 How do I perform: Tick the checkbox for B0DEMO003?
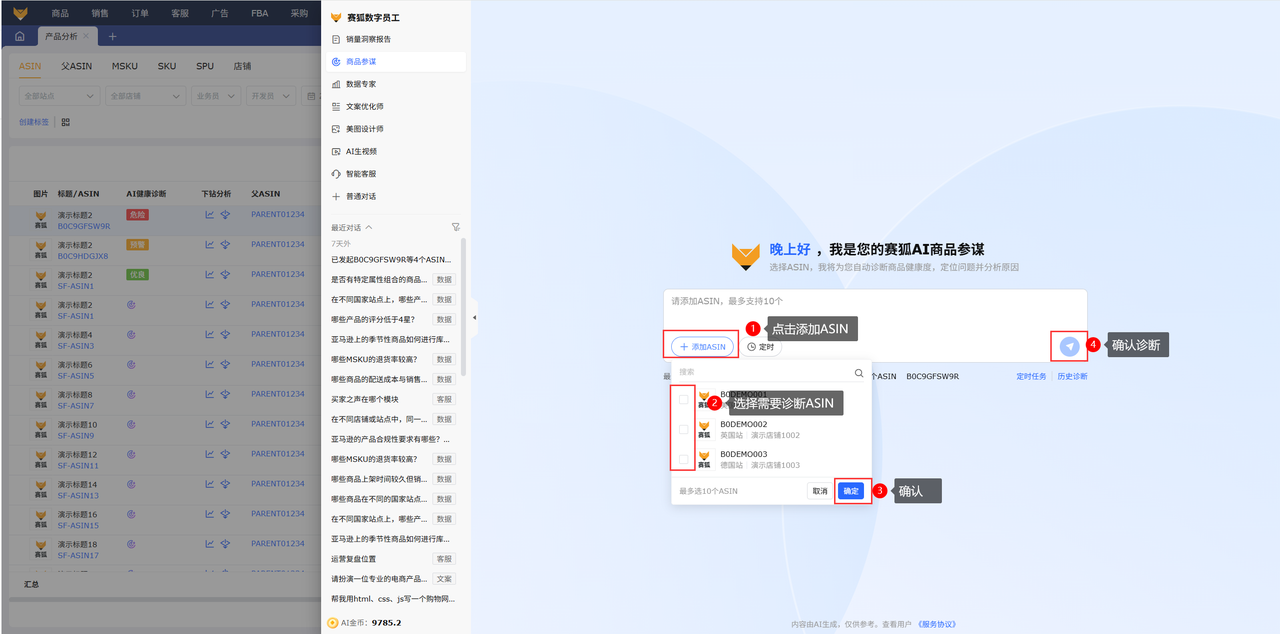point(683,459)
